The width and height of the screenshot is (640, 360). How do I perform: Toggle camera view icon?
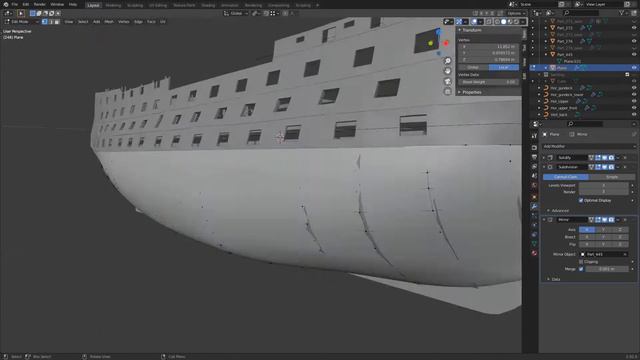448,81
